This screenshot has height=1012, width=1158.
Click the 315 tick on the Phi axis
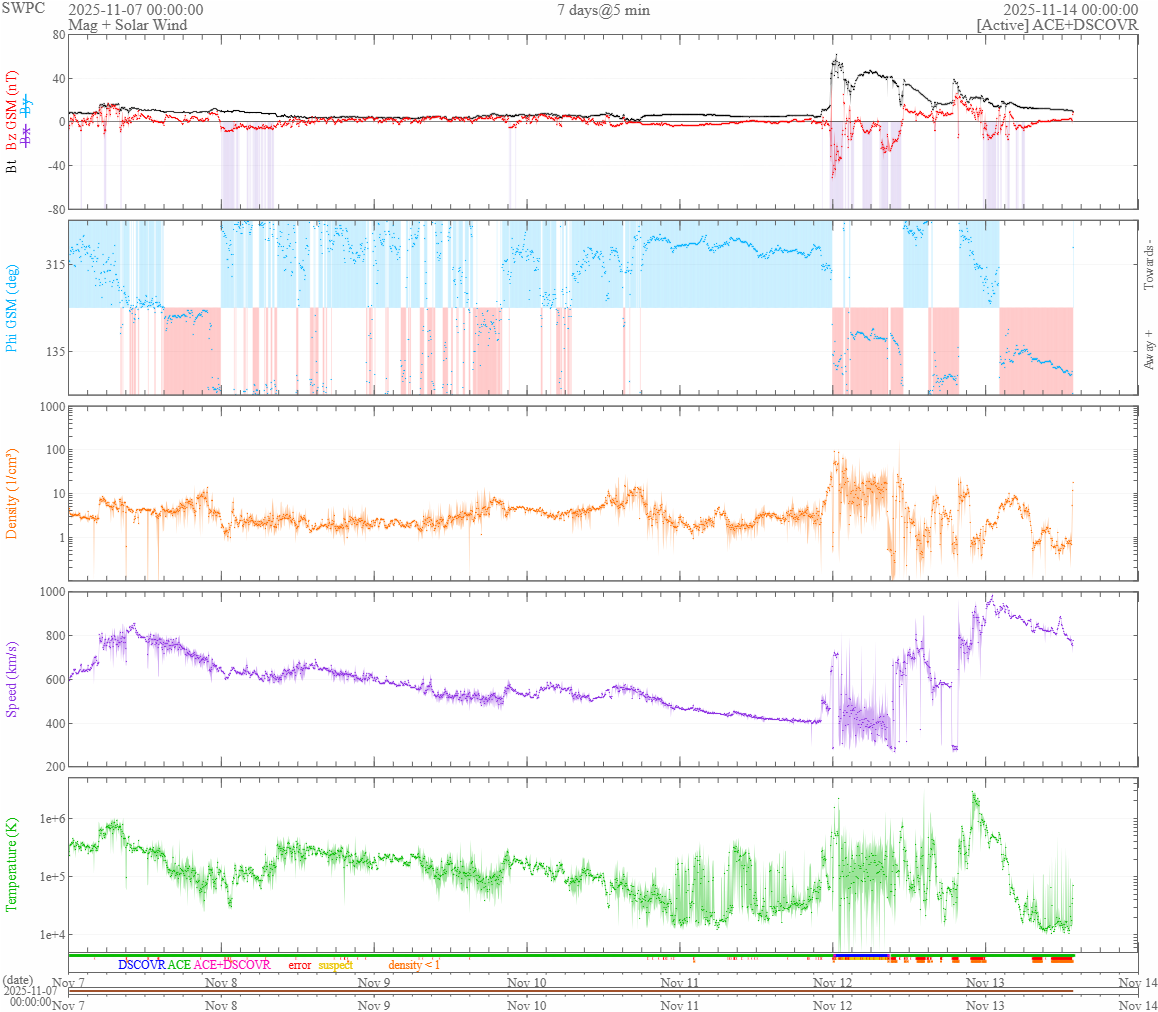point(54,264)
